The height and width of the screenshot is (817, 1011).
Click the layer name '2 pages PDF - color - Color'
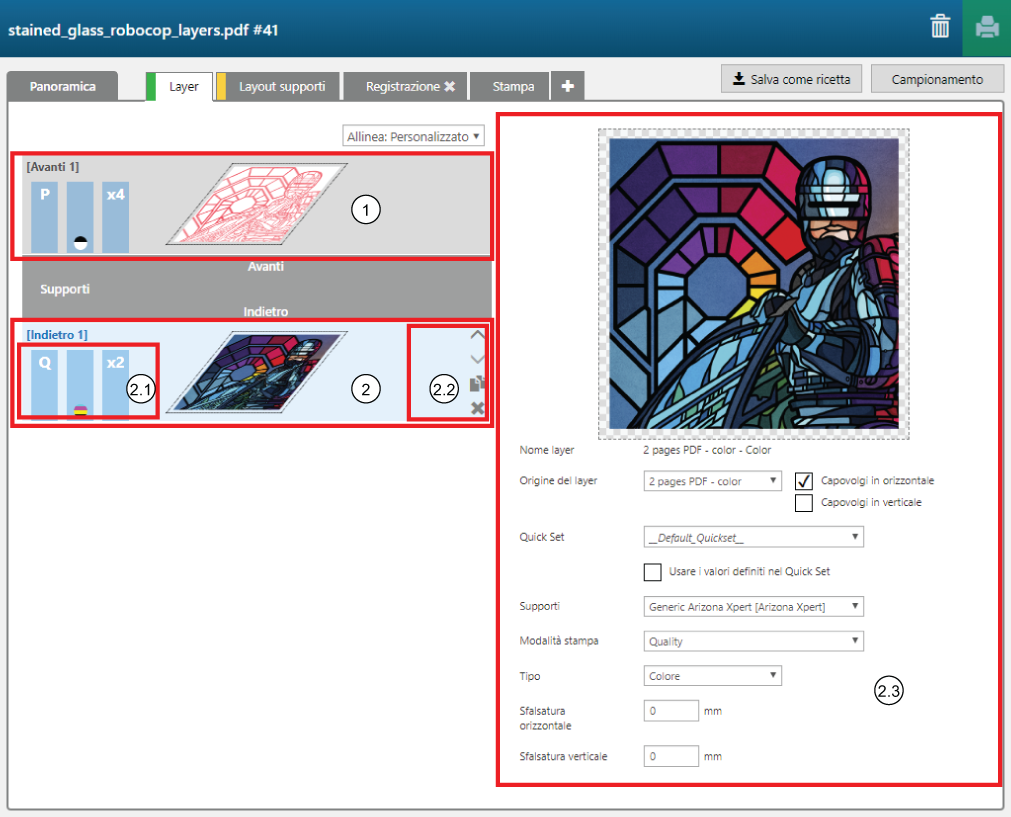pyautogui.click(x=707, y=450)
